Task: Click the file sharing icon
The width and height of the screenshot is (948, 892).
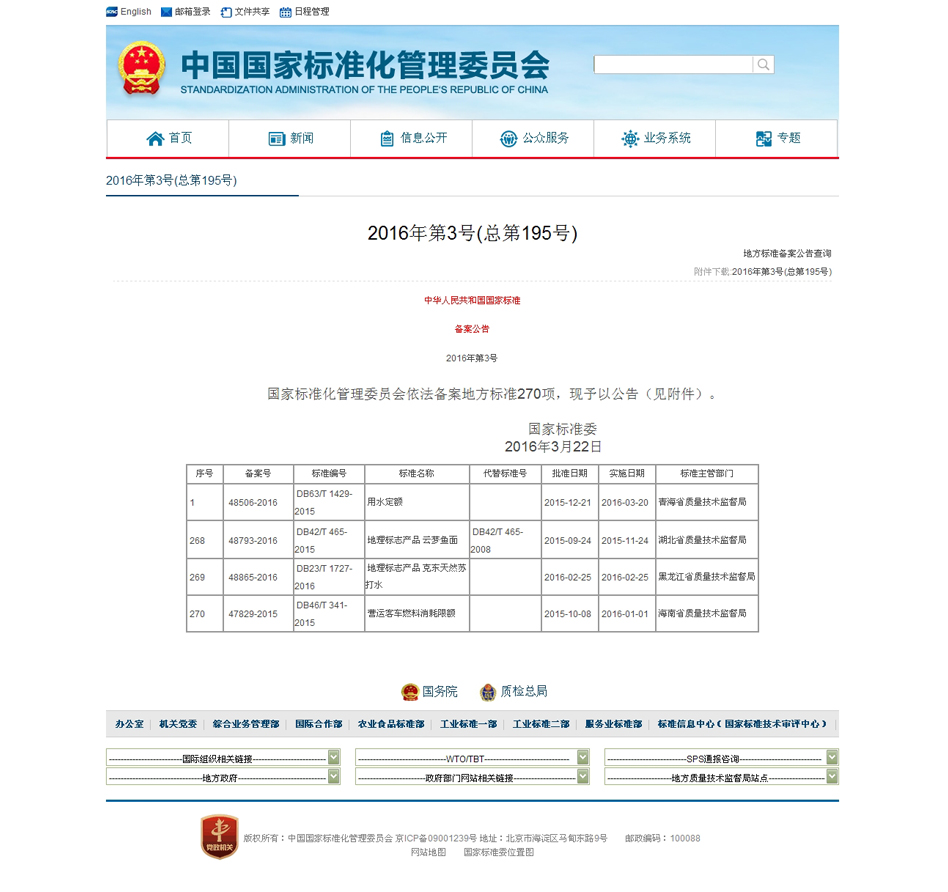Action: [x=226, y=12]
